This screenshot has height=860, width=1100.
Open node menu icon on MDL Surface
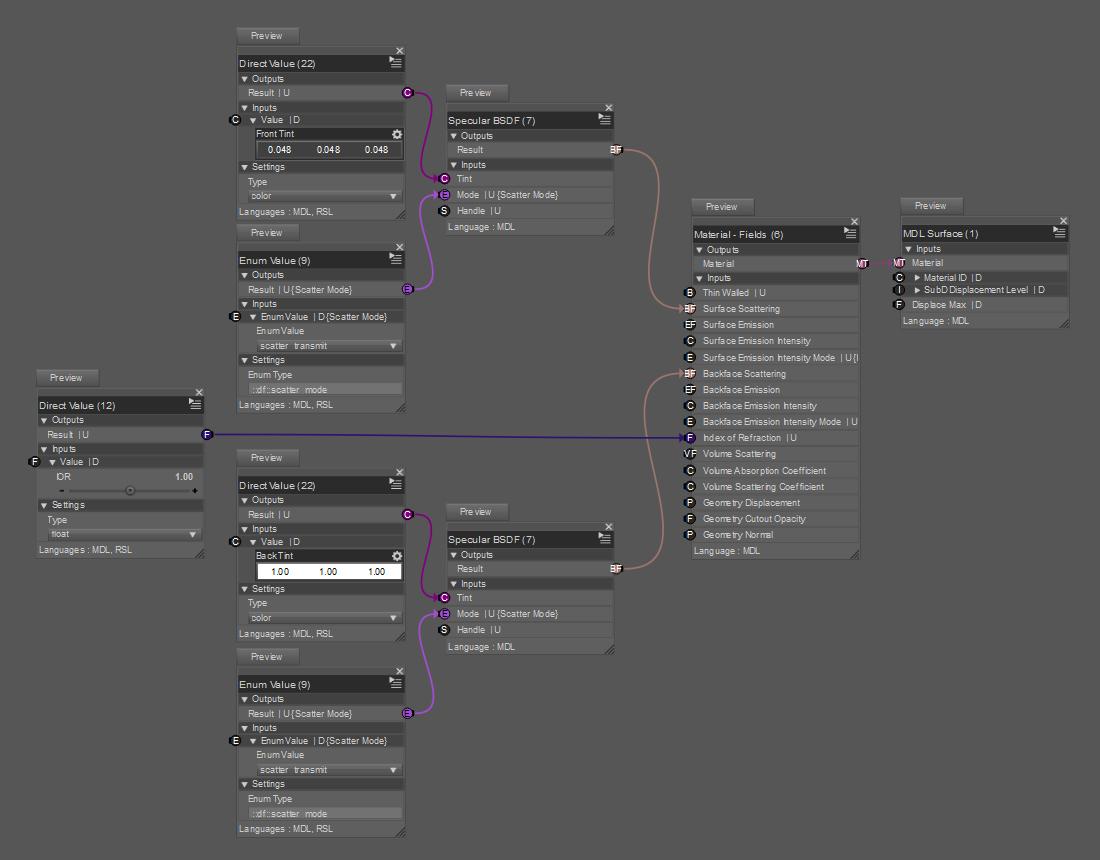[1059, 232]
